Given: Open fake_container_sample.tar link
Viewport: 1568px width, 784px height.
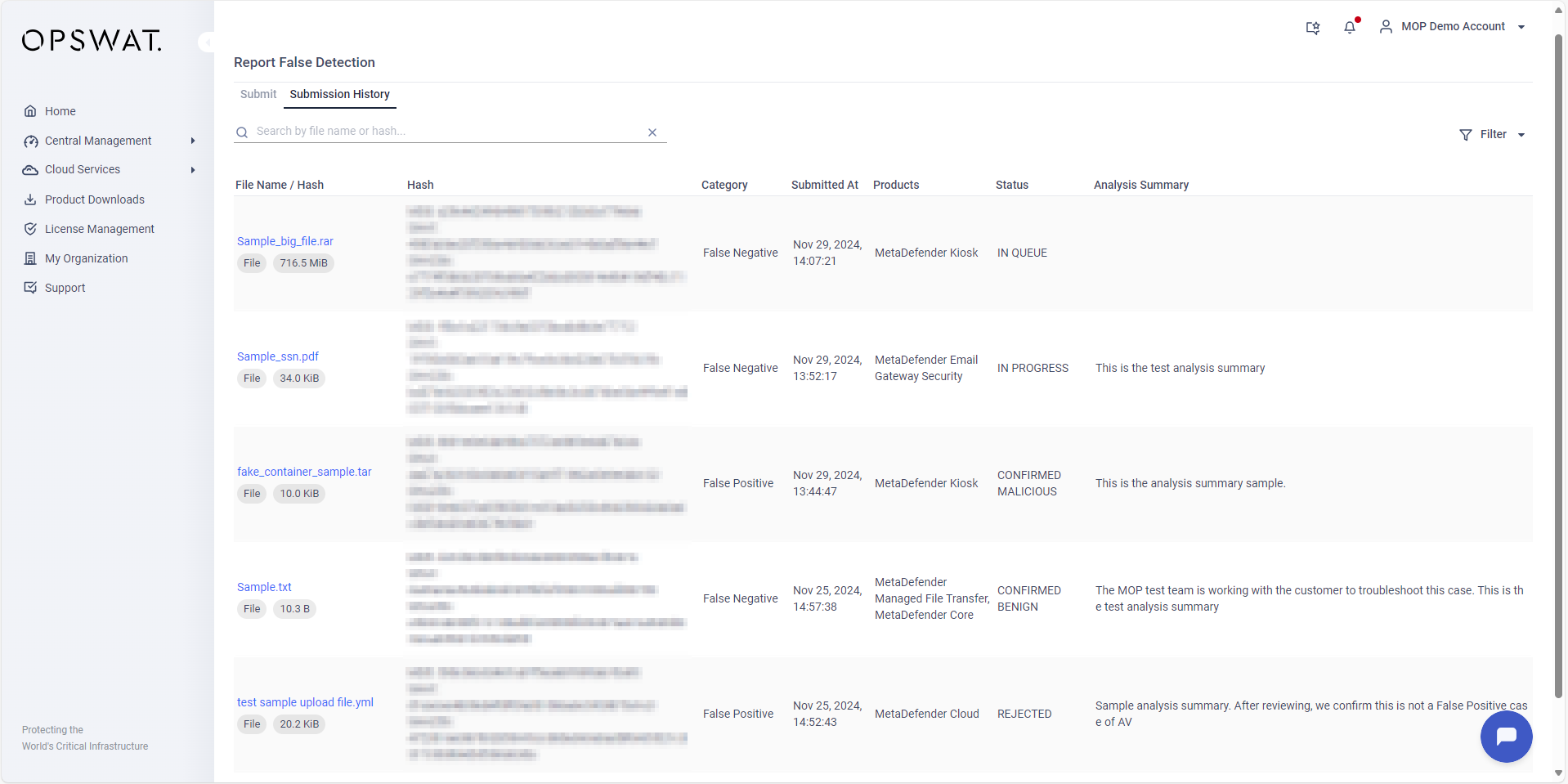Looking at the screenshot, I should point(304,472).
